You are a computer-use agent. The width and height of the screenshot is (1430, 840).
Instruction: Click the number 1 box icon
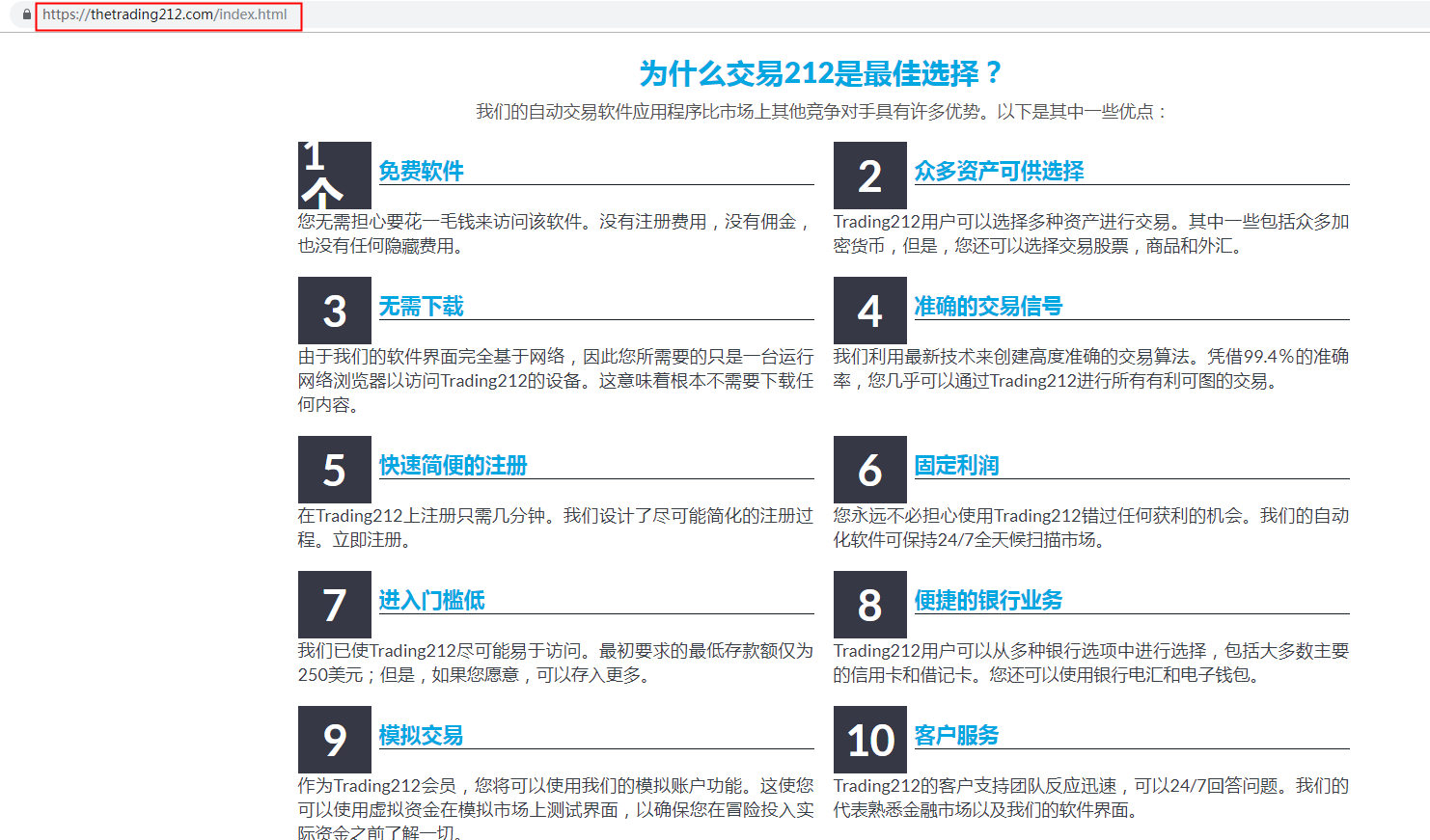pyautogui.click(x=334, y=176)
